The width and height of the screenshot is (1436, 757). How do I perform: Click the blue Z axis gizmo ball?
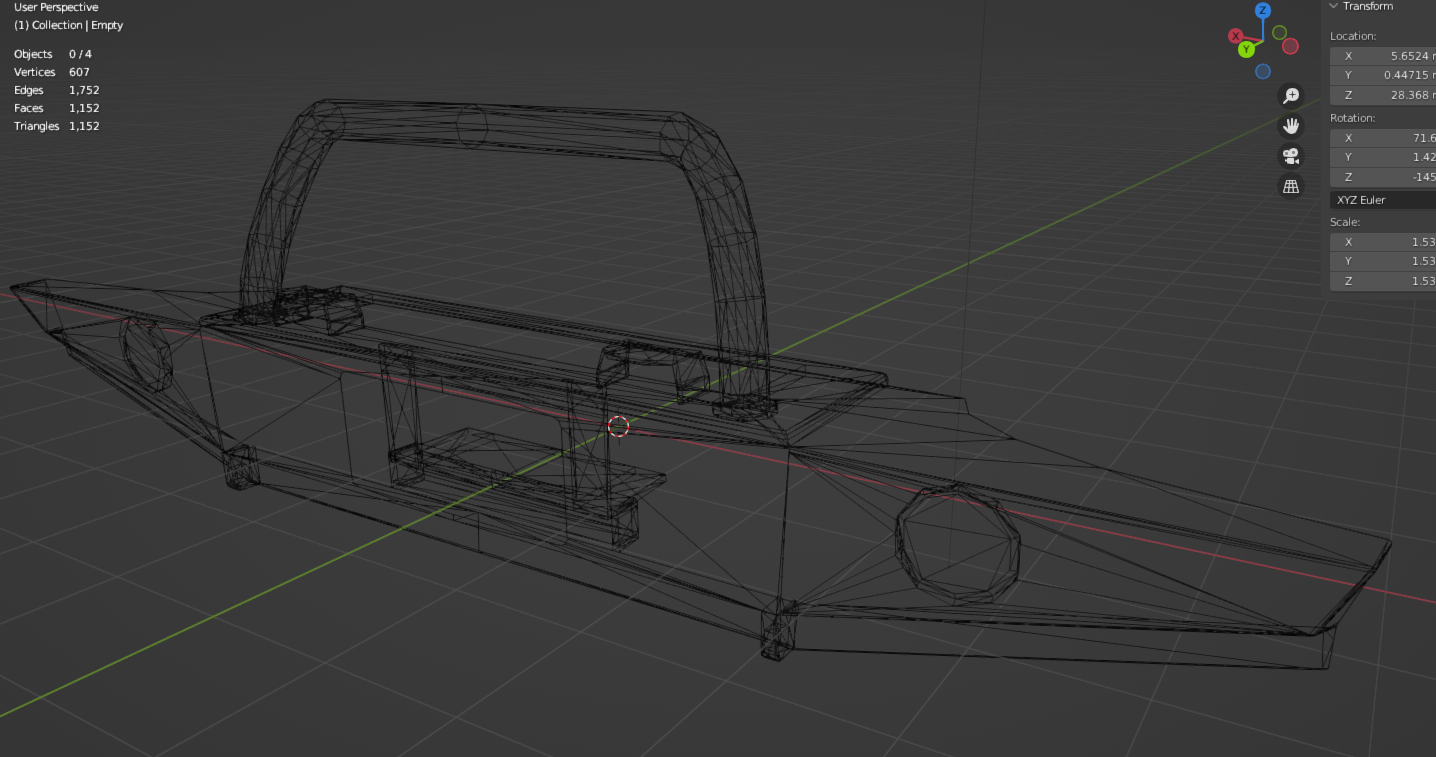[1263, 11]
